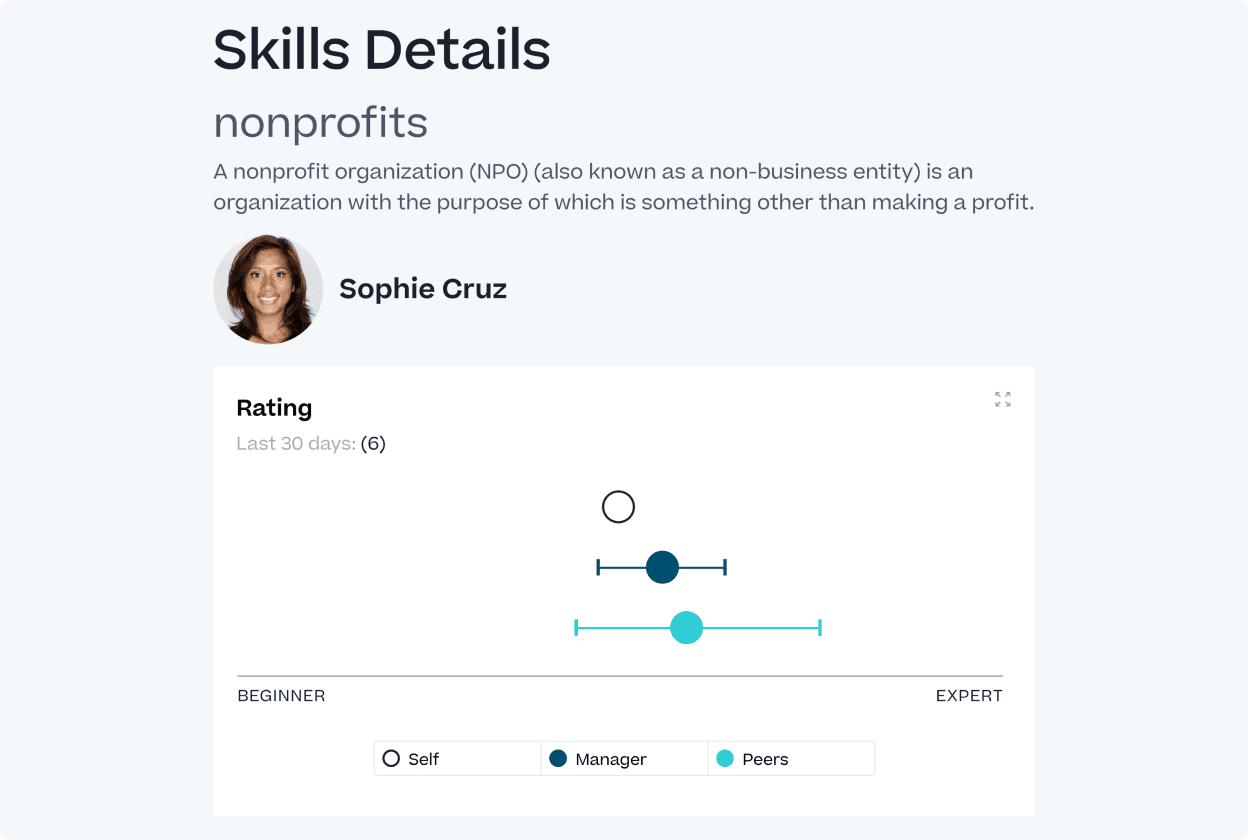The width and height of the screenshot is (1248, 840).
Task: Click the Sophie Cruz name link
Action: (422, 289)
